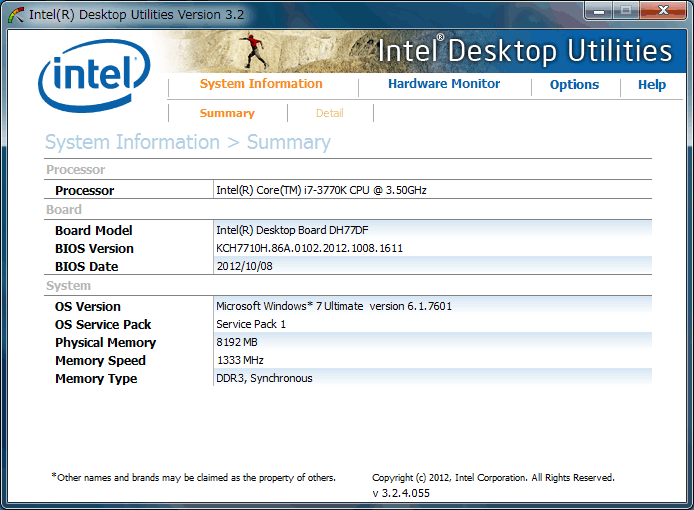Select the OS Version row label
Viewport: 694px width, 510px height.
(x=88, y=307)
